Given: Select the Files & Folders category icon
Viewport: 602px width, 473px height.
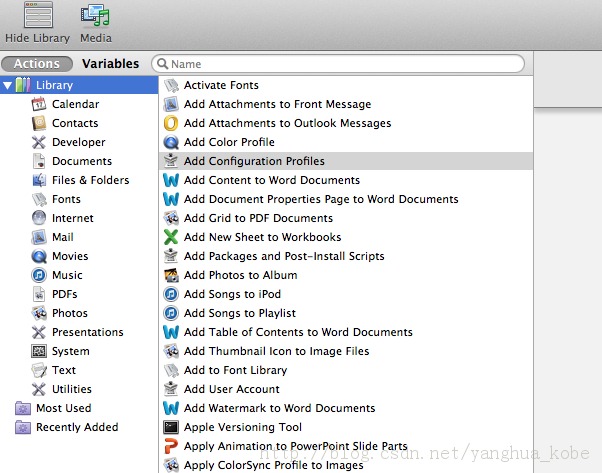Looking at the screenshot, I should [39, 180].
